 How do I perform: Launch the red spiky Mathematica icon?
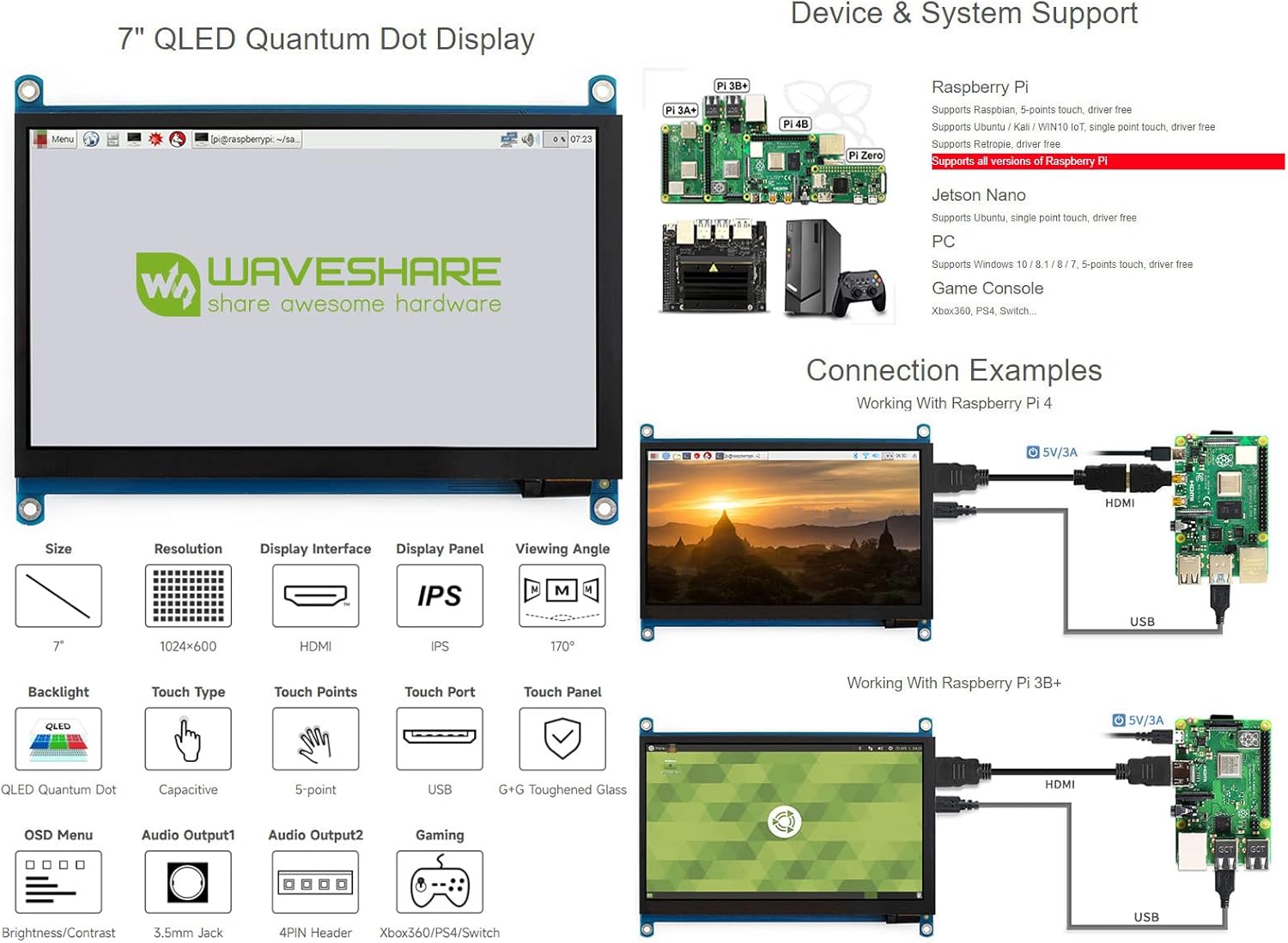coord(155,139)
